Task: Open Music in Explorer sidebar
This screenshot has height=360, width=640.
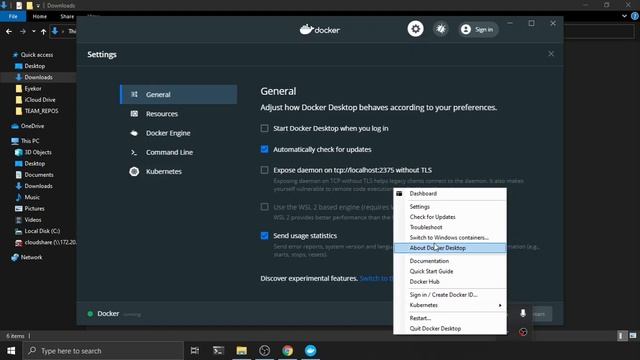Action: click(32, 197)
